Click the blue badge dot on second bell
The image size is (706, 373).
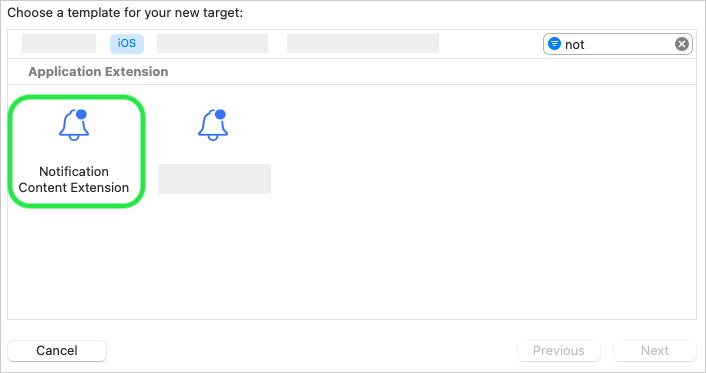point(220,114)
